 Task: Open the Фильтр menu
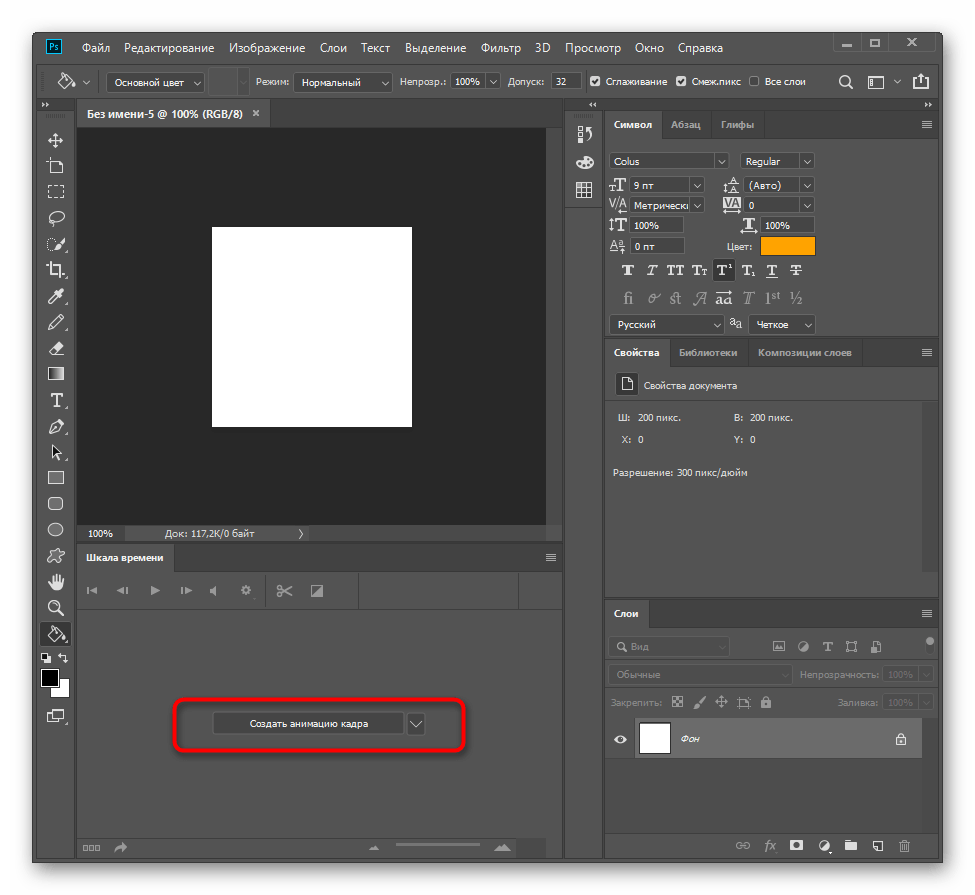tap(500, 48)
